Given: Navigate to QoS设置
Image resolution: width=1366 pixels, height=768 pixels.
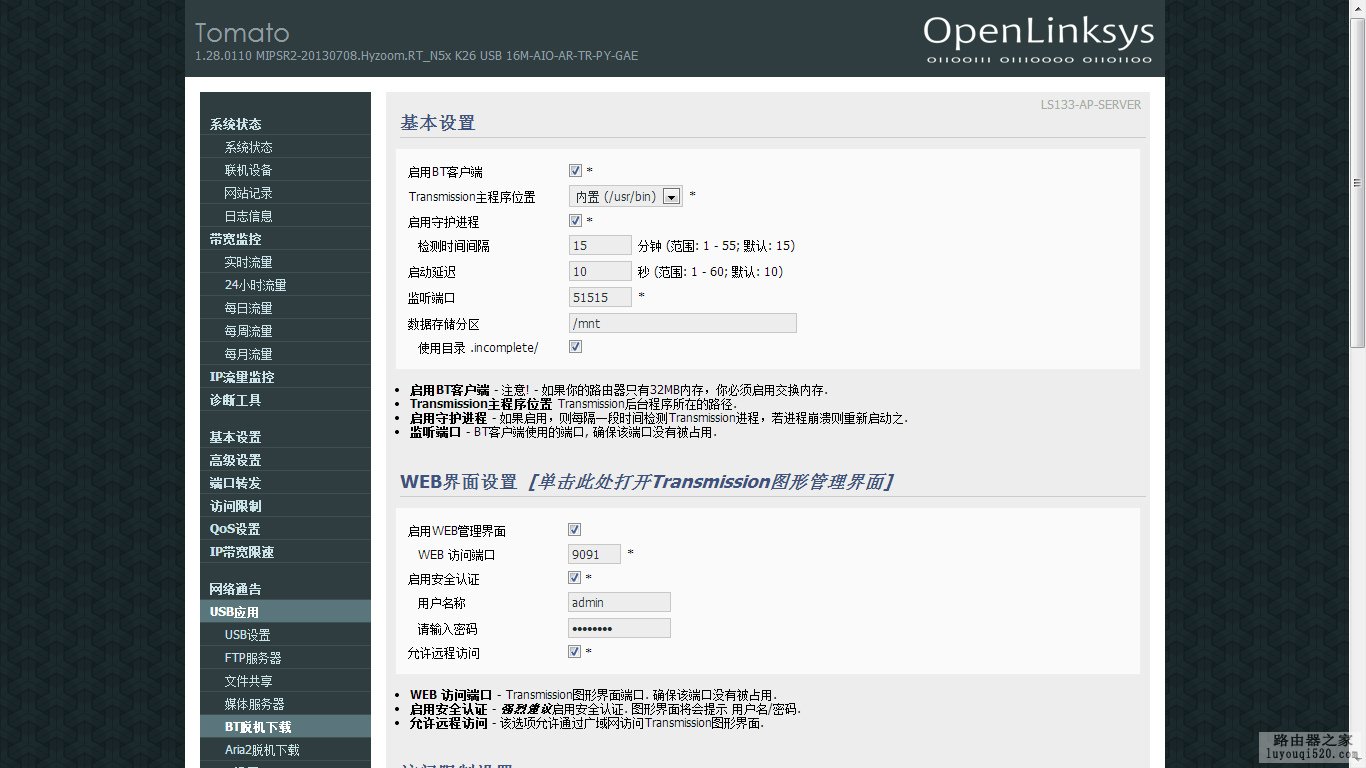Looking at the screenshot, I should point(229,529).
